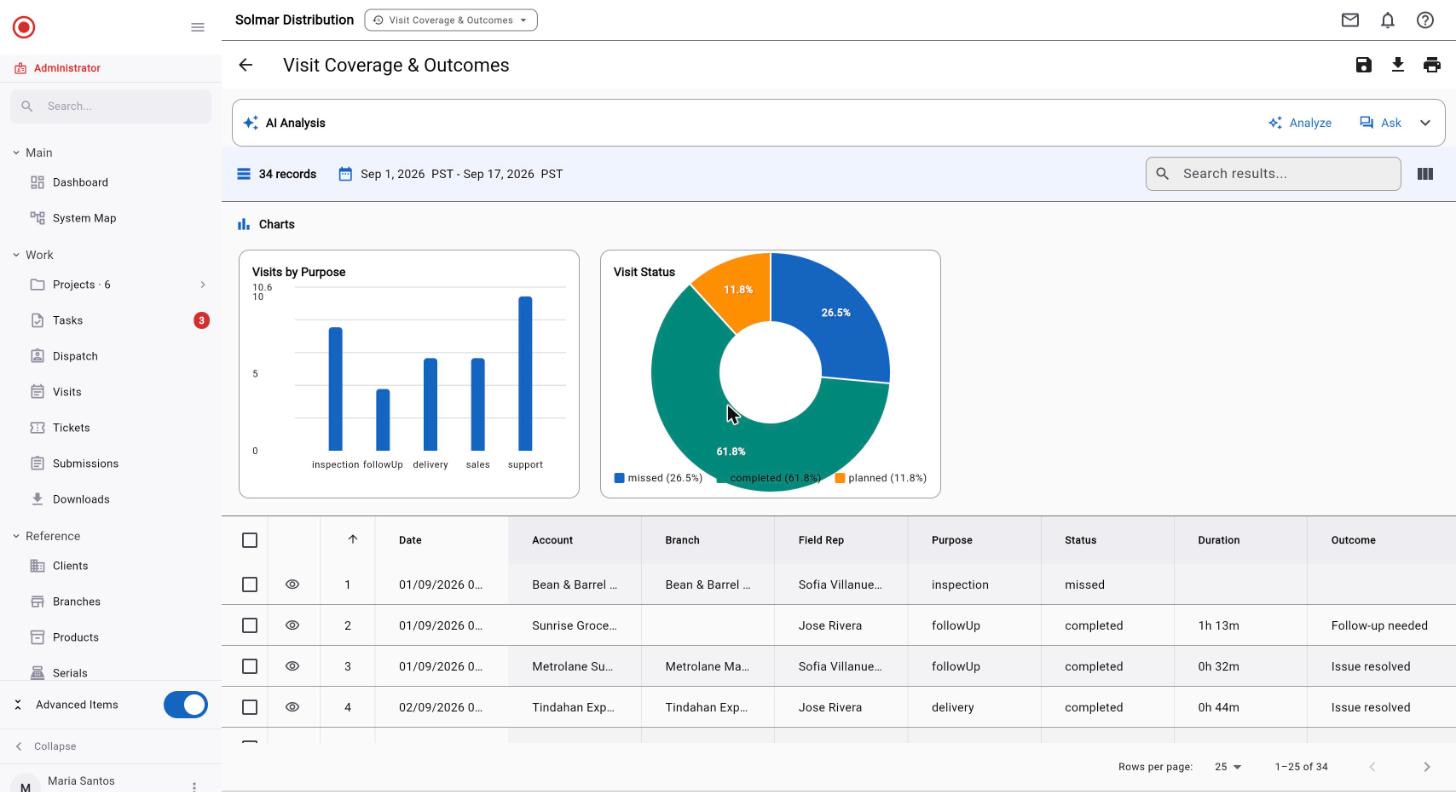
Task: Download the report using the download icon
Action: pyautogui.click(x=1398, y=65)
